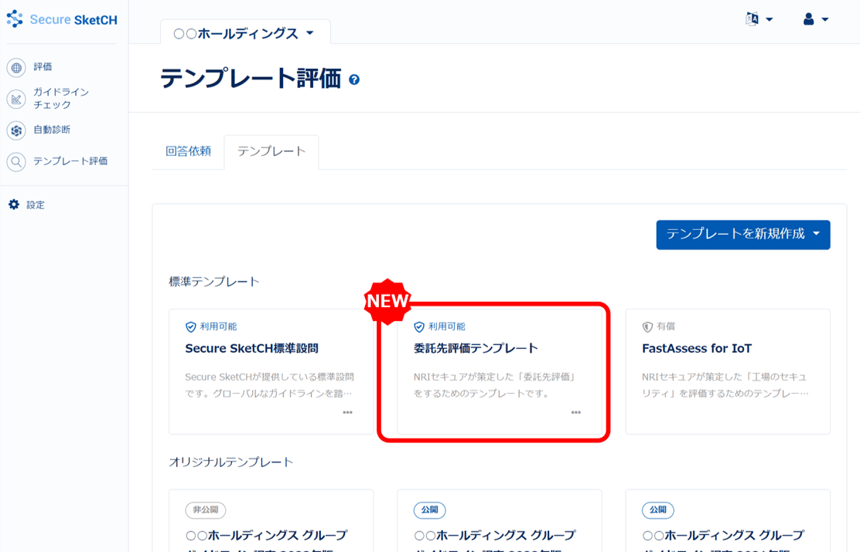Click the shield icon on Secure SketCH標準設問 card
This screenshot has width=860, height=552.
(191, 327)
